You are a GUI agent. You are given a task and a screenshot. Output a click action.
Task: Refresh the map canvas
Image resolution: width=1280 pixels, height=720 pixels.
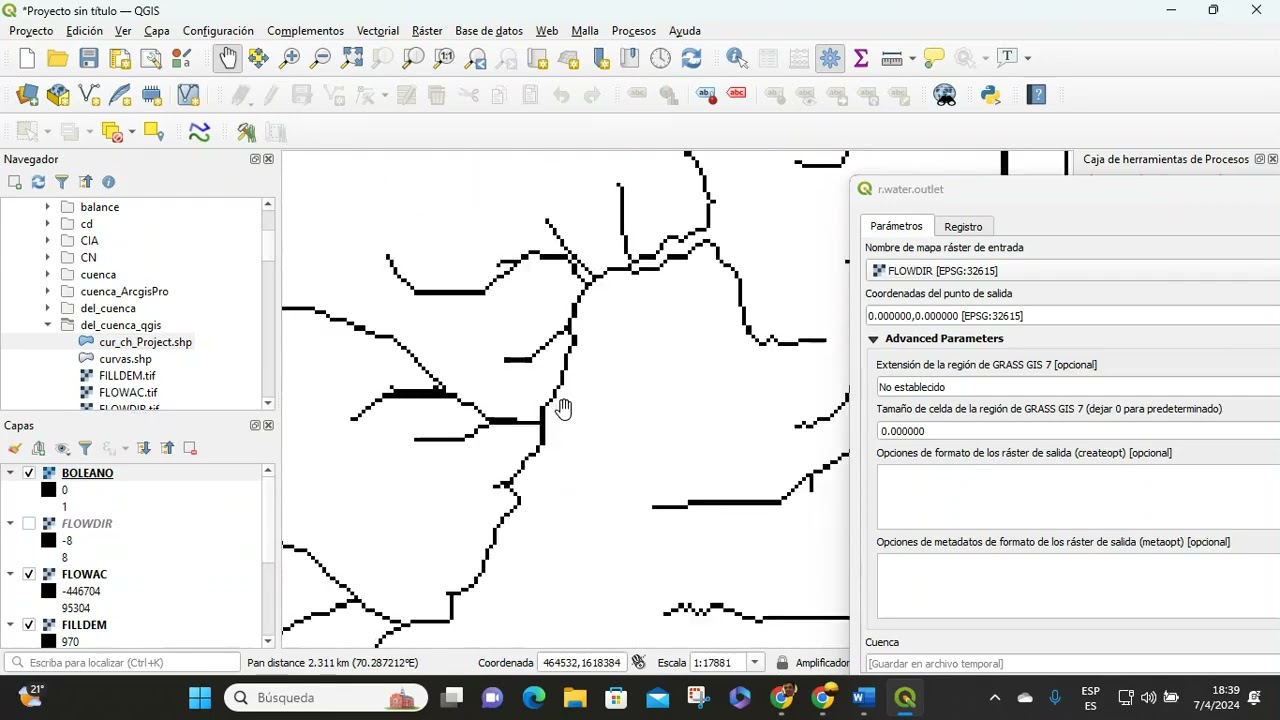(691, 58)
